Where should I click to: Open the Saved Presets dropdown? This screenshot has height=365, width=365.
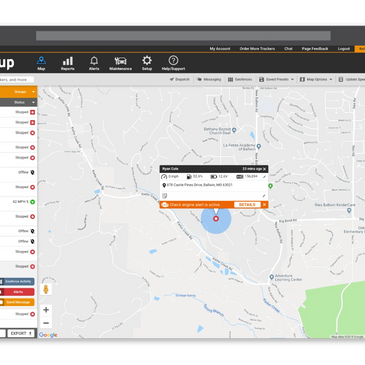pos(276,79)
